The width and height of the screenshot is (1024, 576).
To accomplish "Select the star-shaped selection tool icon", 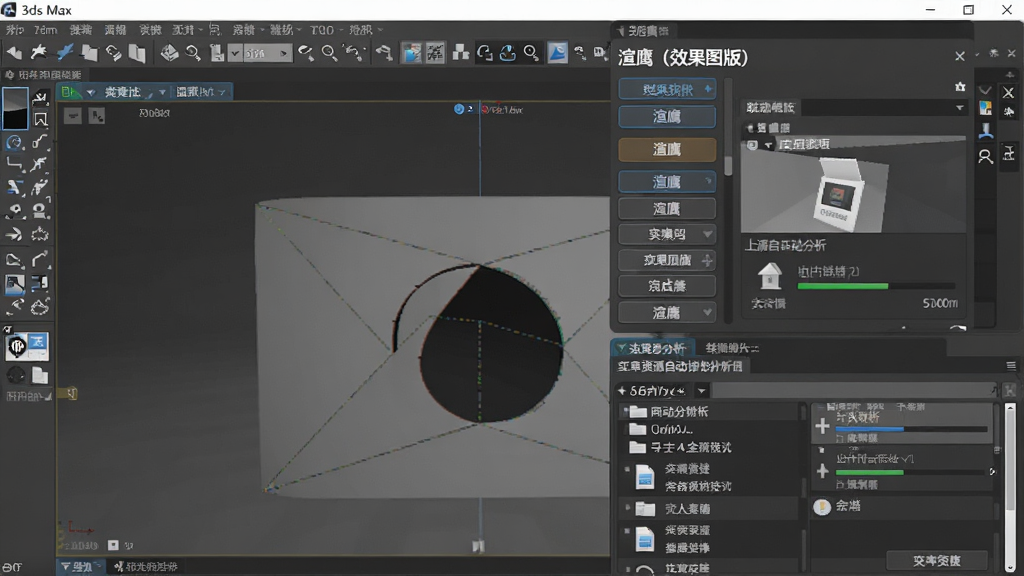I will [39, 53].
